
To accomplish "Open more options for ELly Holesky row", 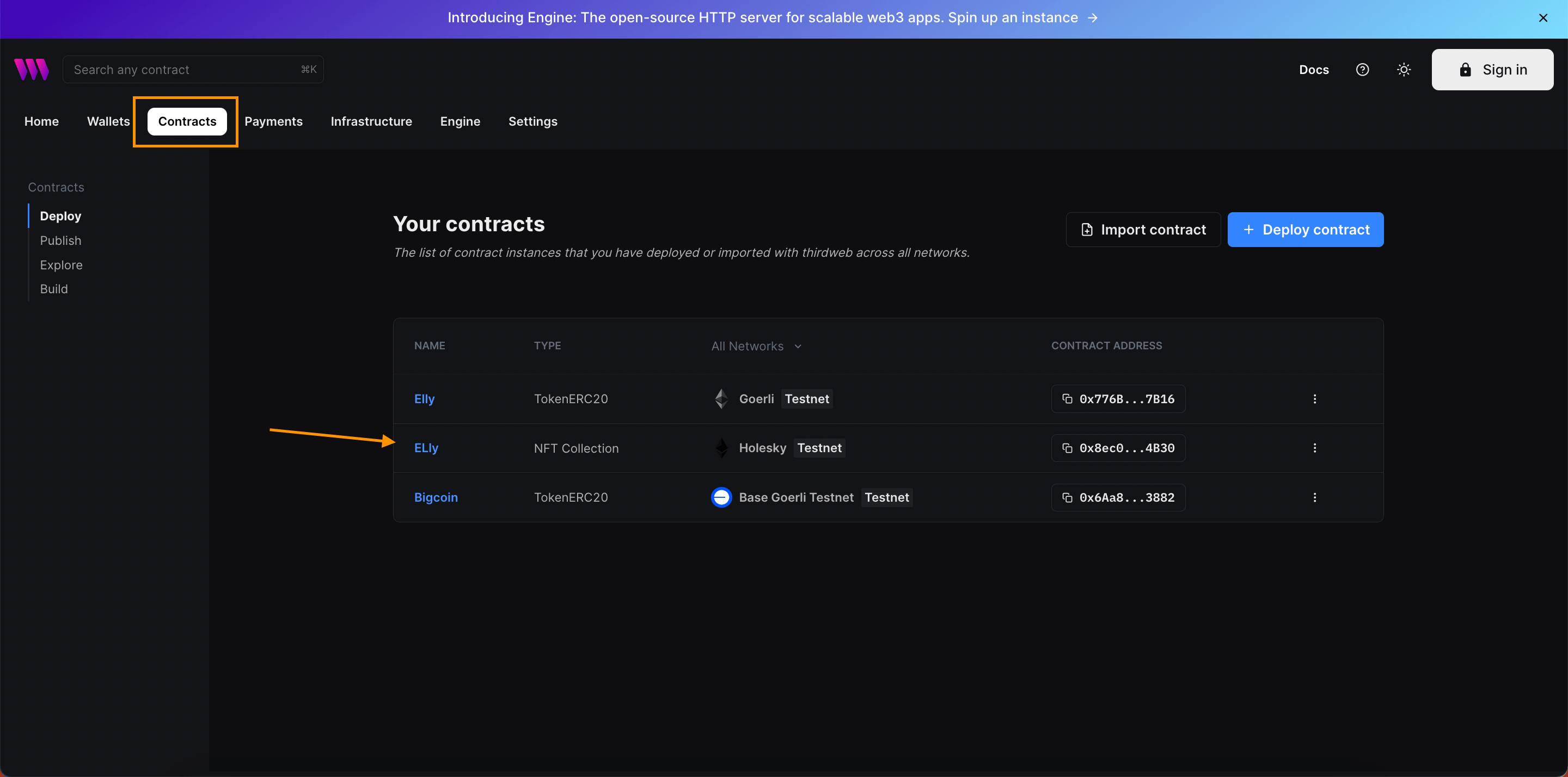I will pyautogui.click(x=1314, y=448).
